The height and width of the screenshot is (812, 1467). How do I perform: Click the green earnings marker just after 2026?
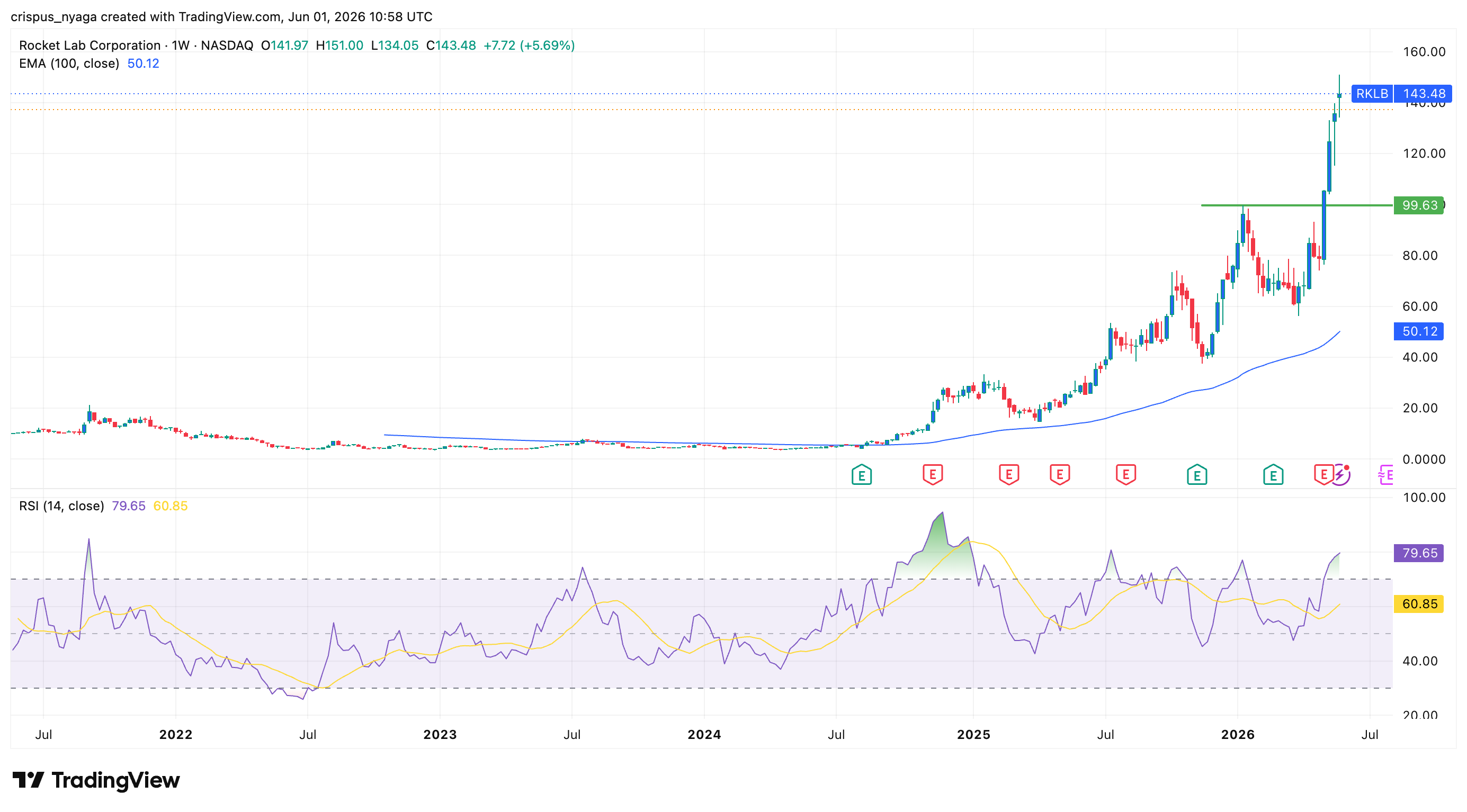(x=1273, y=475)
